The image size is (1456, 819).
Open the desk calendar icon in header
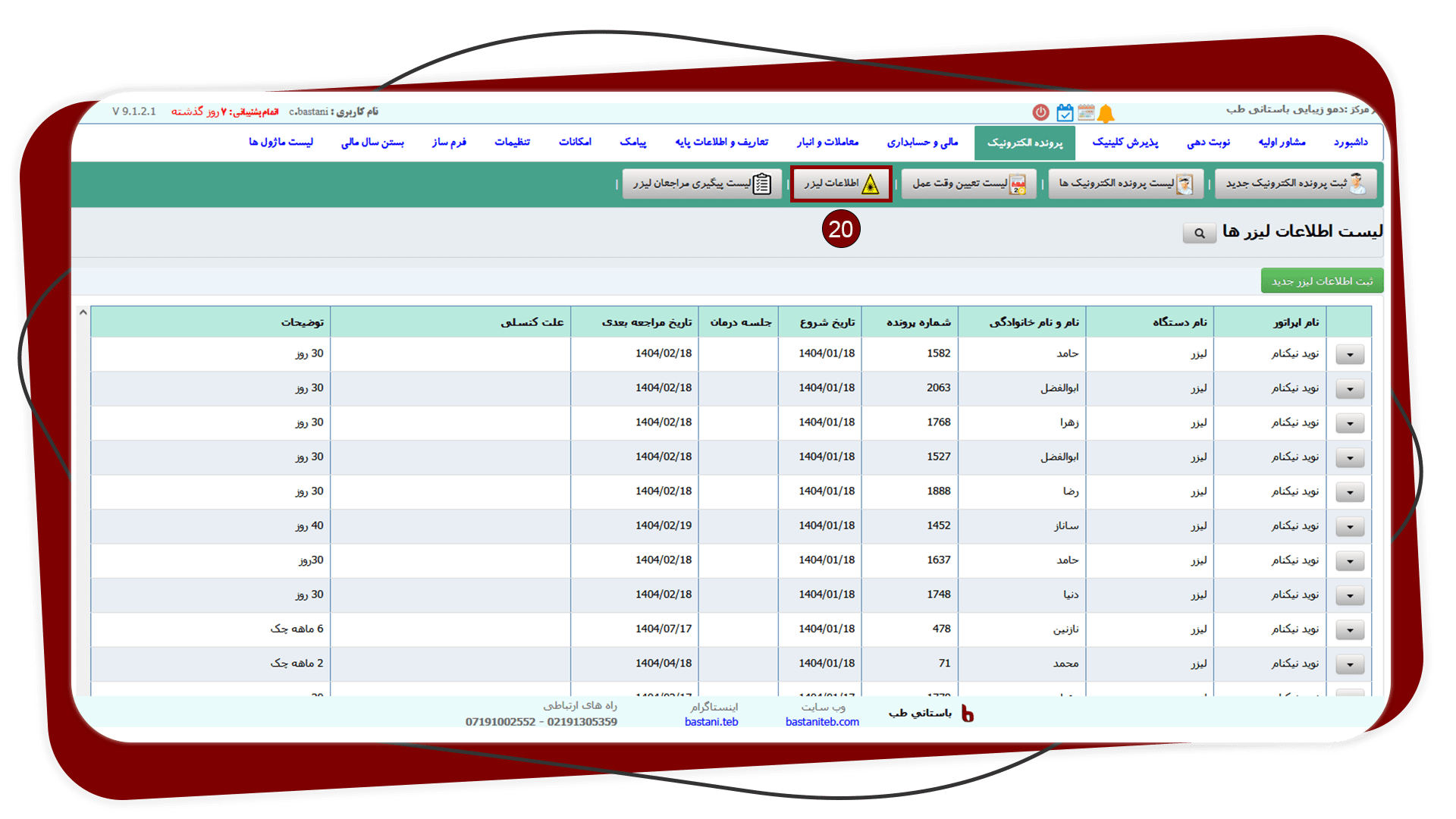(x=1086, y=113)
